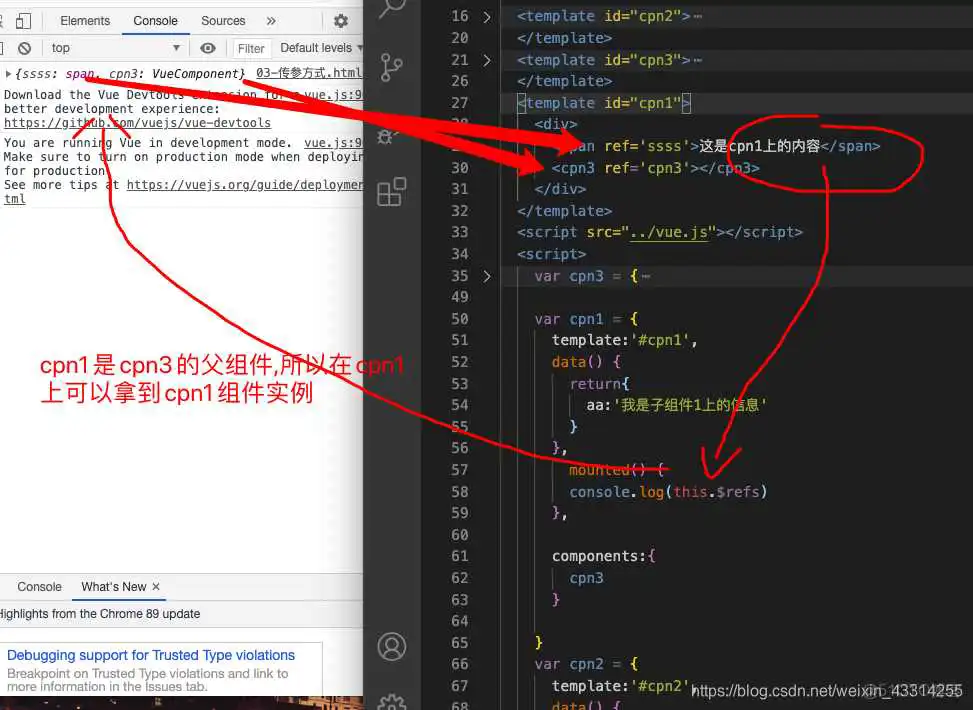
Task: Focus the console Filter field
Action: click(x=251, y=48)
